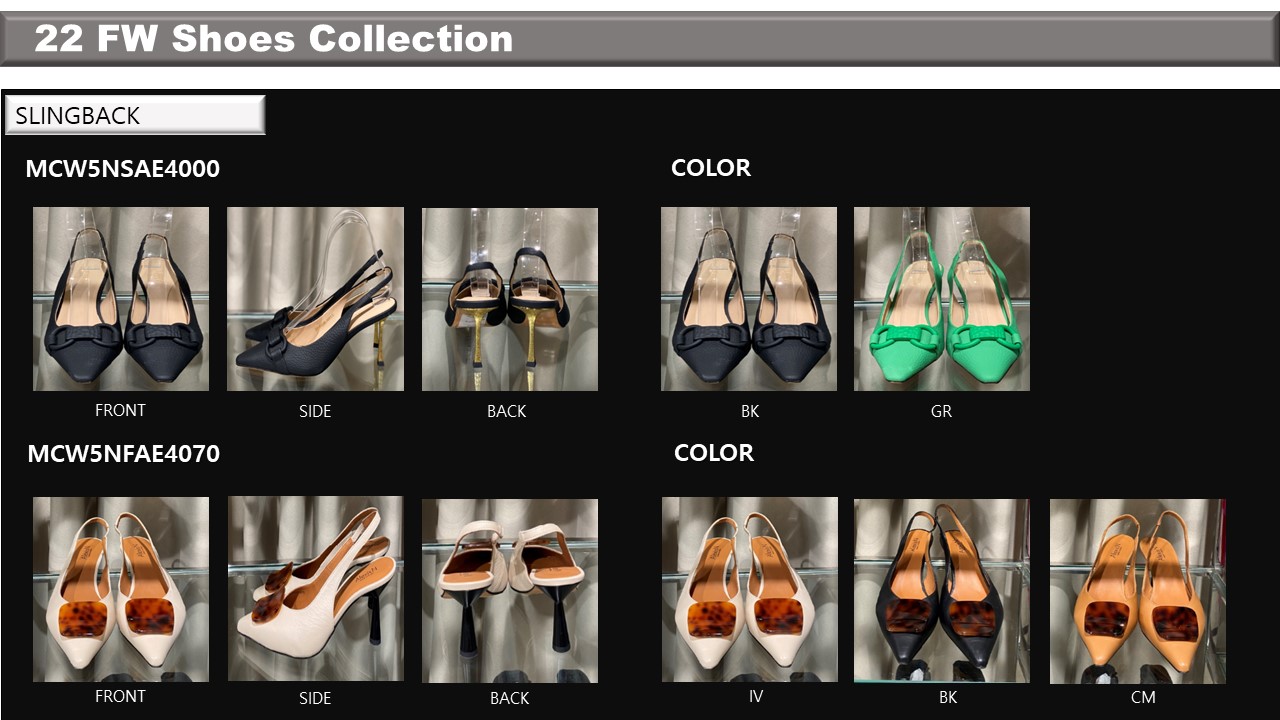The width and height of the screenshot is (1280, 720).
Task: Click BK caption under MCW5NSAE4000 colors
Action: (x=750, y=411)
